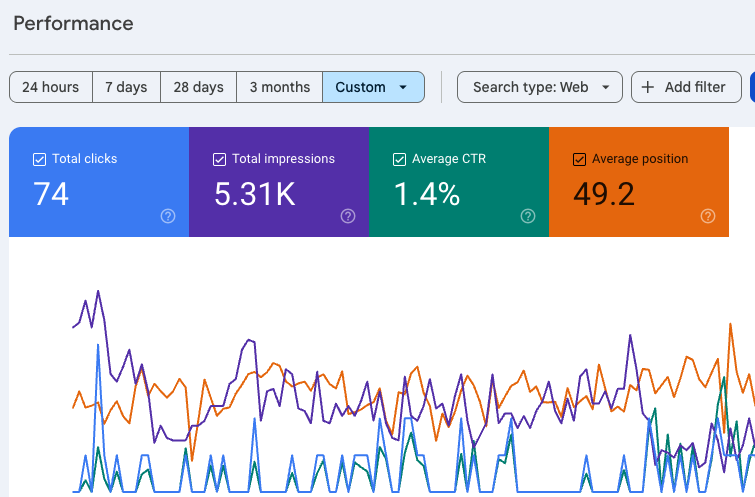
Task: Select the Custom date range button
Action: click(x=374, y=87)
